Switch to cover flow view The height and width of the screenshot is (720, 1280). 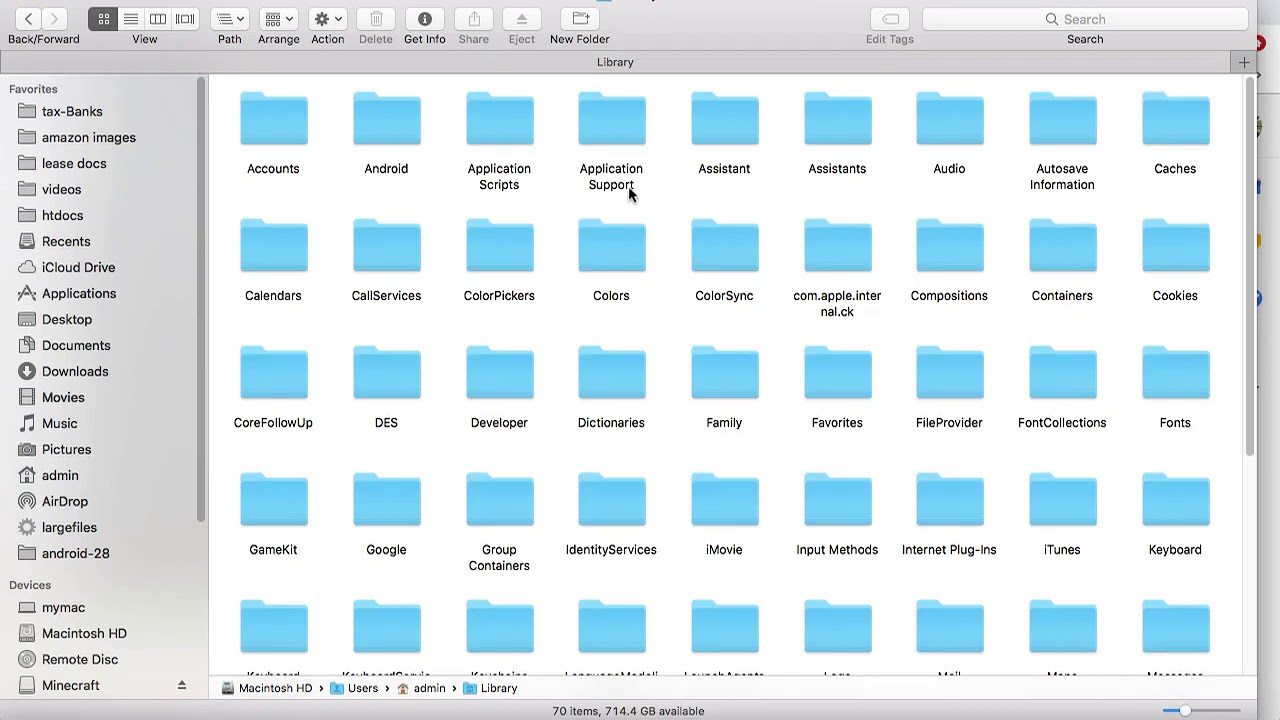(x=185, y=19)
